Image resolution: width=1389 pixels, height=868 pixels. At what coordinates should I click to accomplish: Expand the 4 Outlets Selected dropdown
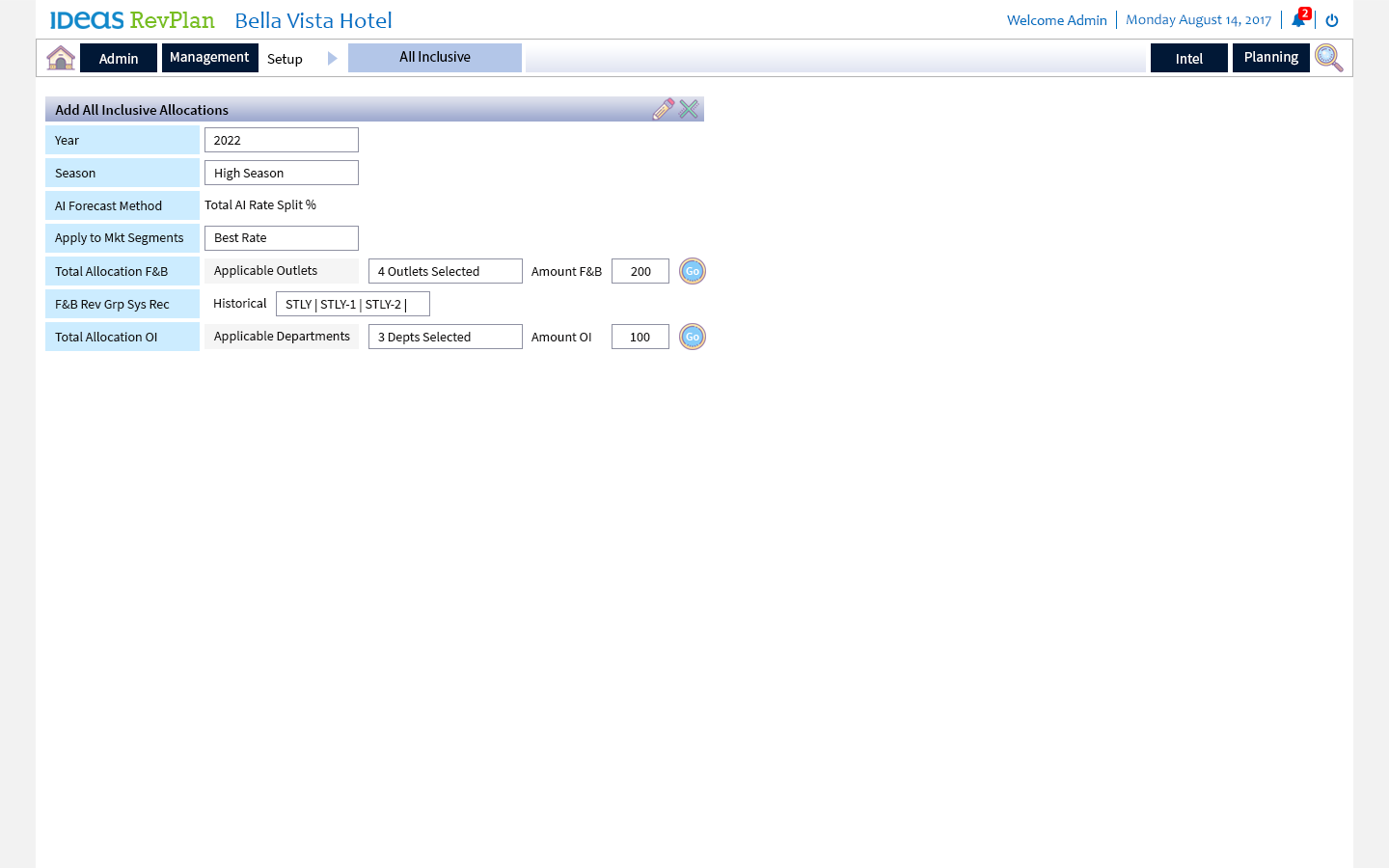point(445,271)
